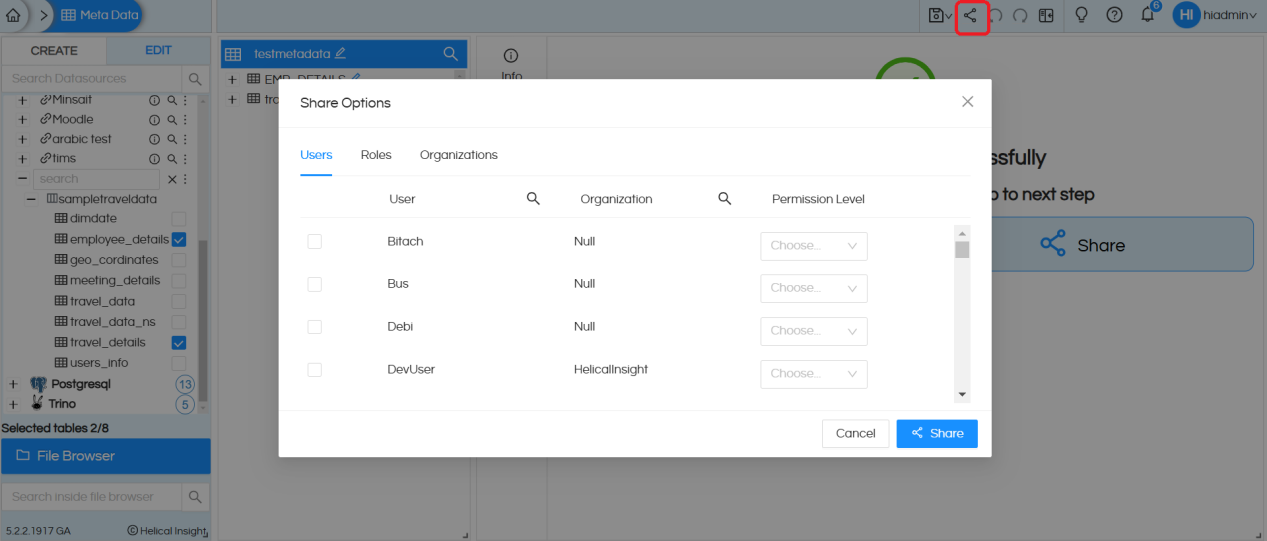Toggle the panel layout icon in toolbar
This screenshot has width=1267, height=541.
pyautogui.click(x=1046, y=15)
